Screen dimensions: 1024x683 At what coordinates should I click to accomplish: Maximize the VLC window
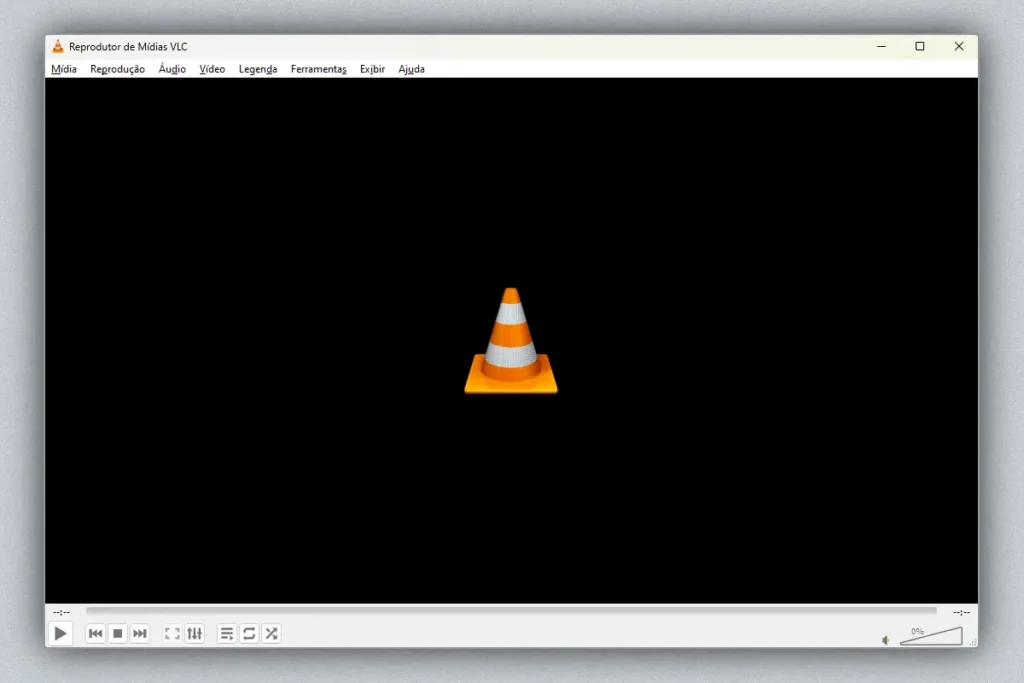(x=920, y=46)
